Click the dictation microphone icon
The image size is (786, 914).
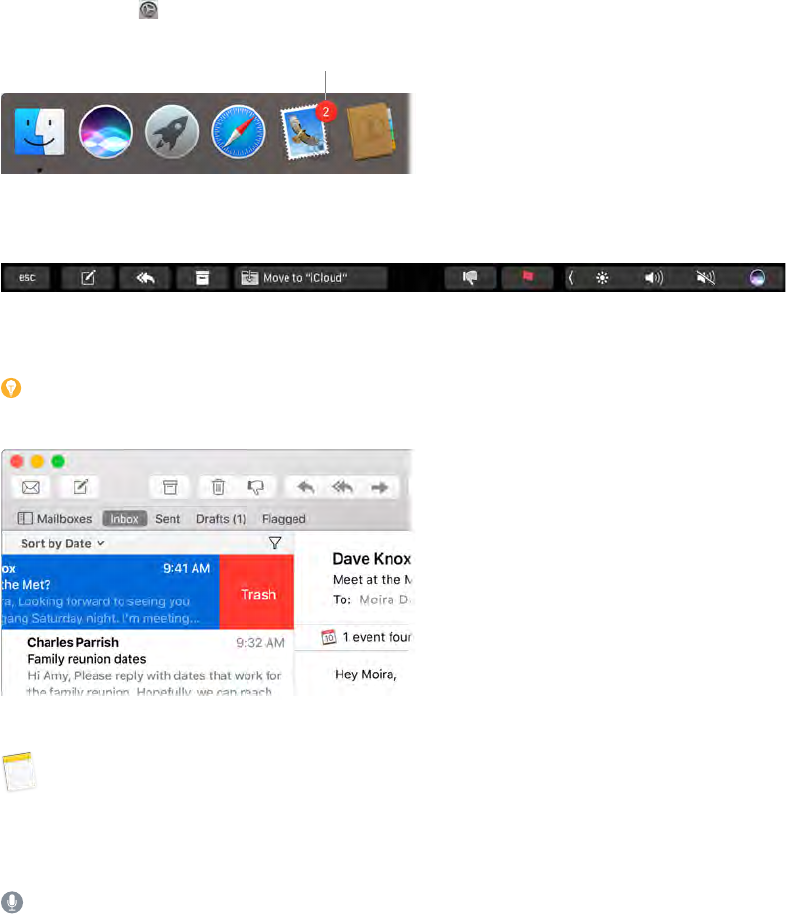12,902
